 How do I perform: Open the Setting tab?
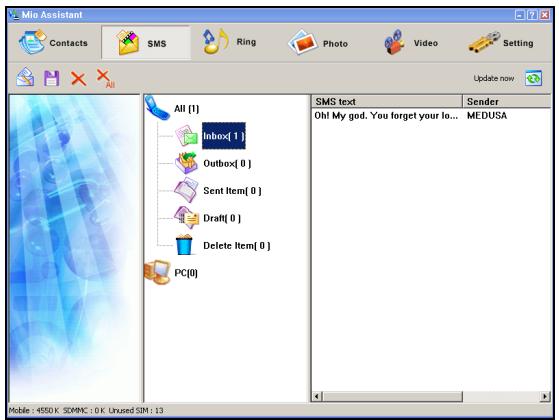pos(501,43)
